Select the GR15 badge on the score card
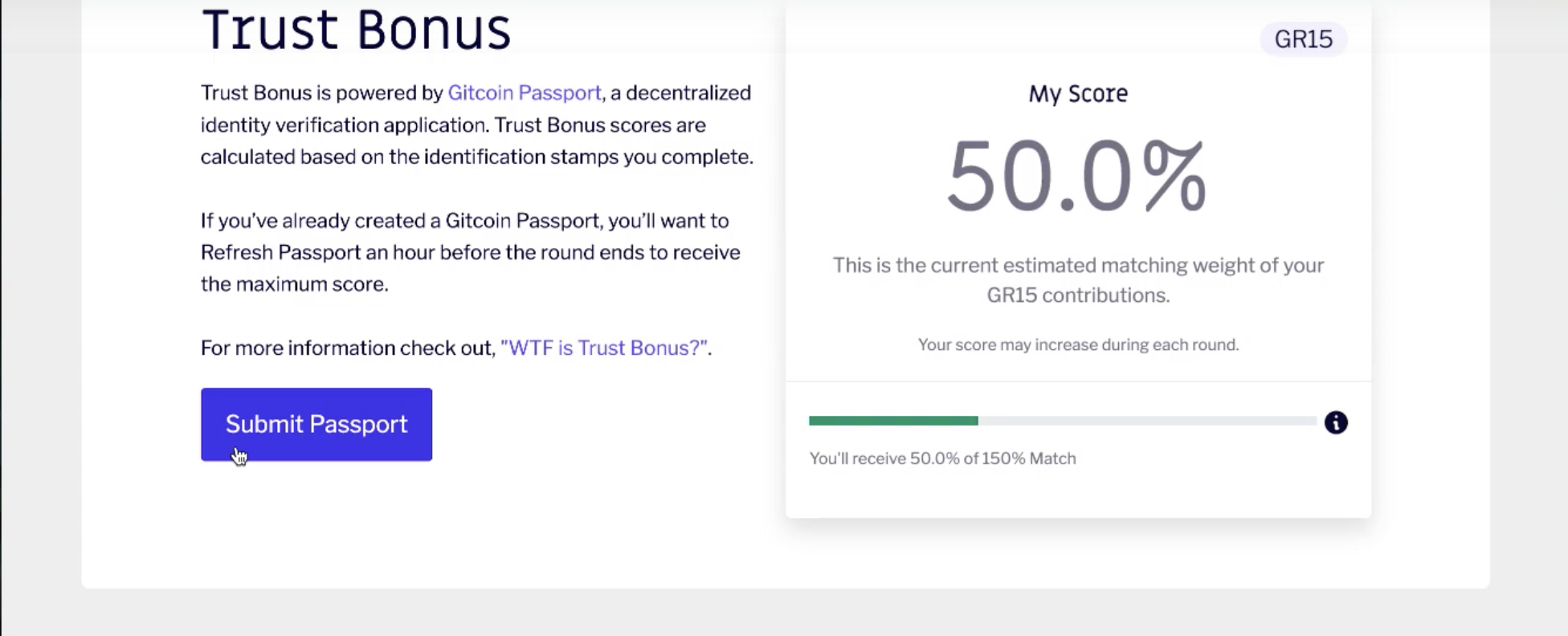Screen dimensions: 1568x636 tap(1303, 39)
